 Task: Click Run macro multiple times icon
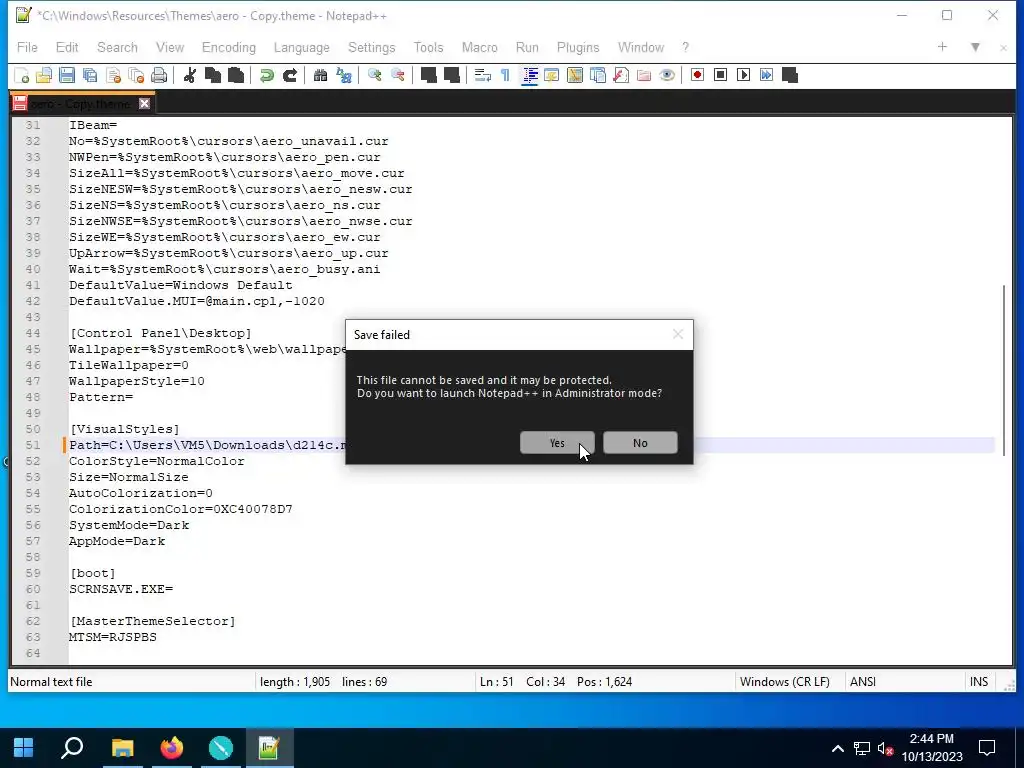(x=767, y=76)
